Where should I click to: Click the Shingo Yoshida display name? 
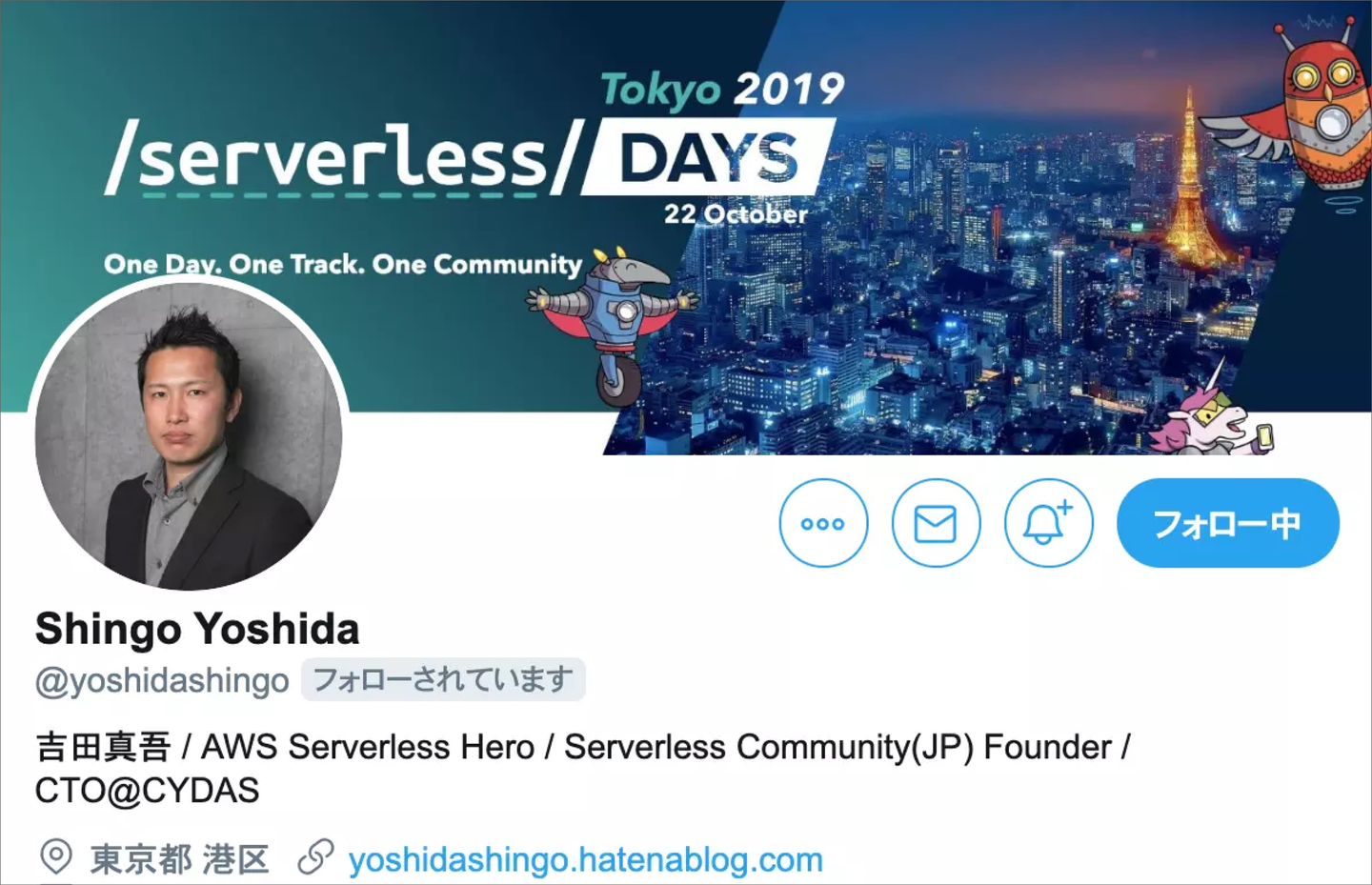point(197,629)
